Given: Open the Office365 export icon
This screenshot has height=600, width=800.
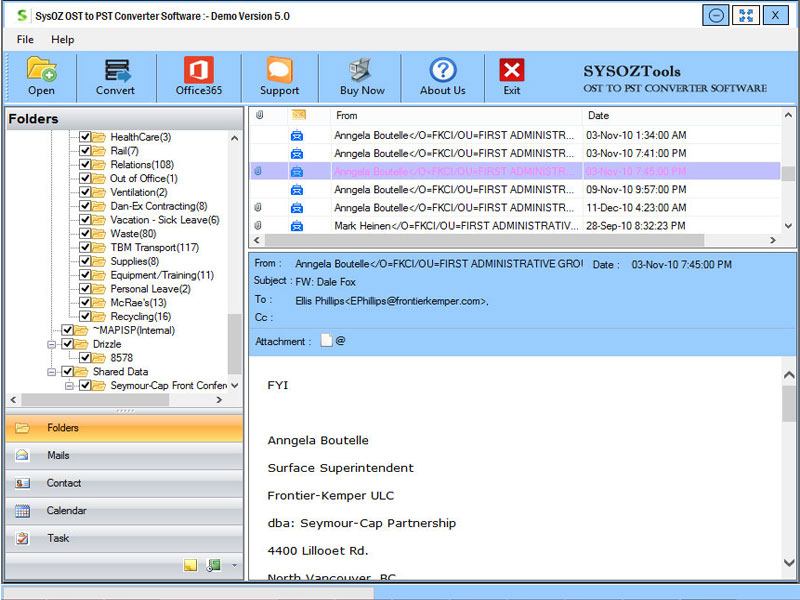Looking at the screenshot, I should pyautogui.click(x=198, y=69).
